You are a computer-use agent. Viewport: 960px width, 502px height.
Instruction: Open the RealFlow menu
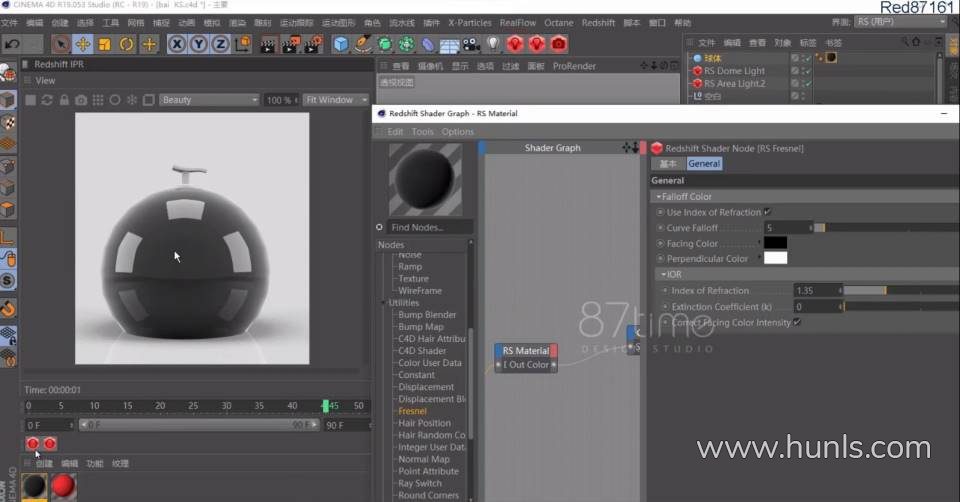pos(517,23)
